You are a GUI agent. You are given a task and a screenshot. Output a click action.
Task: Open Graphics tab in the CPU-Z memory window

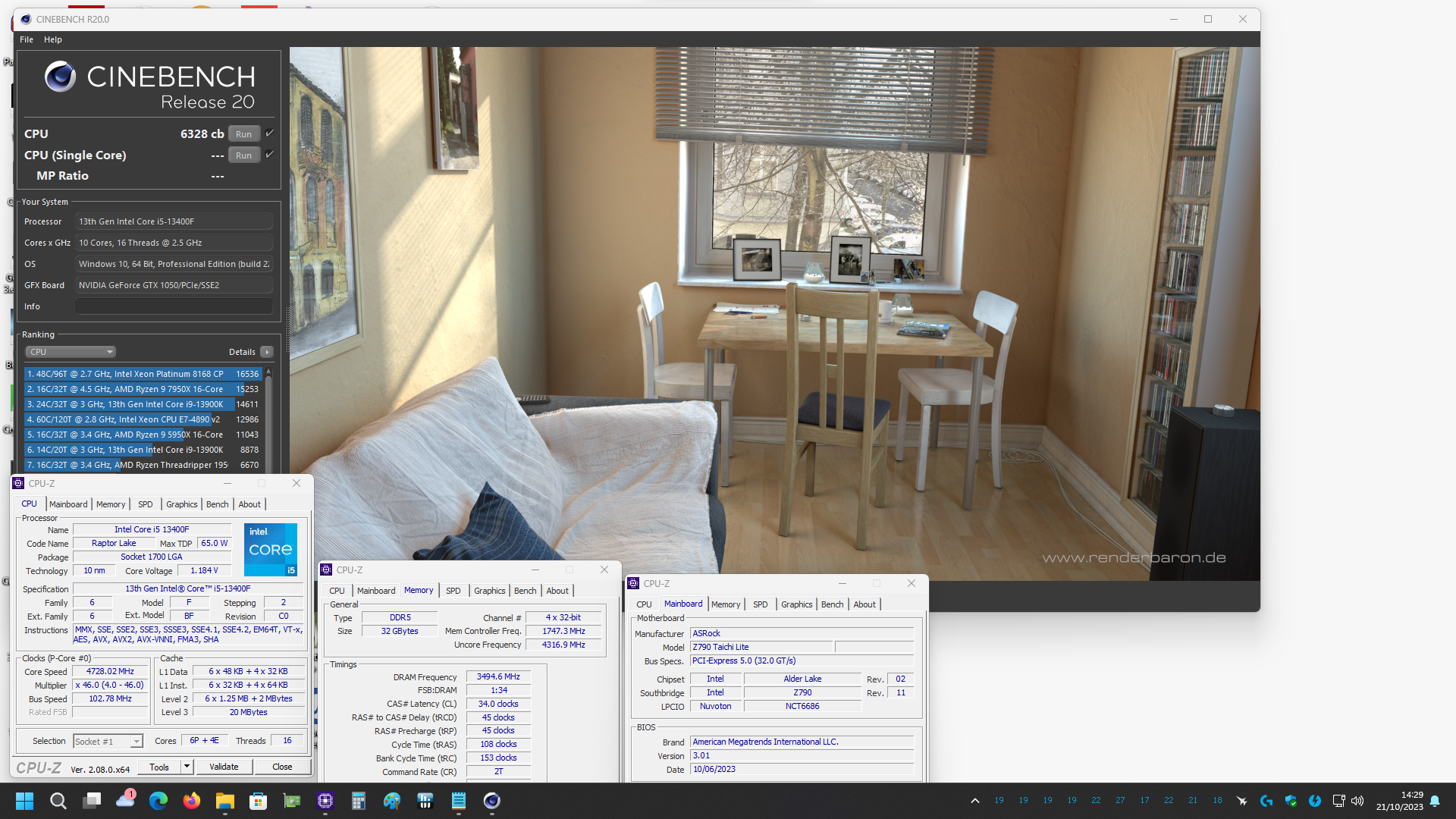[x=490, y=591]
